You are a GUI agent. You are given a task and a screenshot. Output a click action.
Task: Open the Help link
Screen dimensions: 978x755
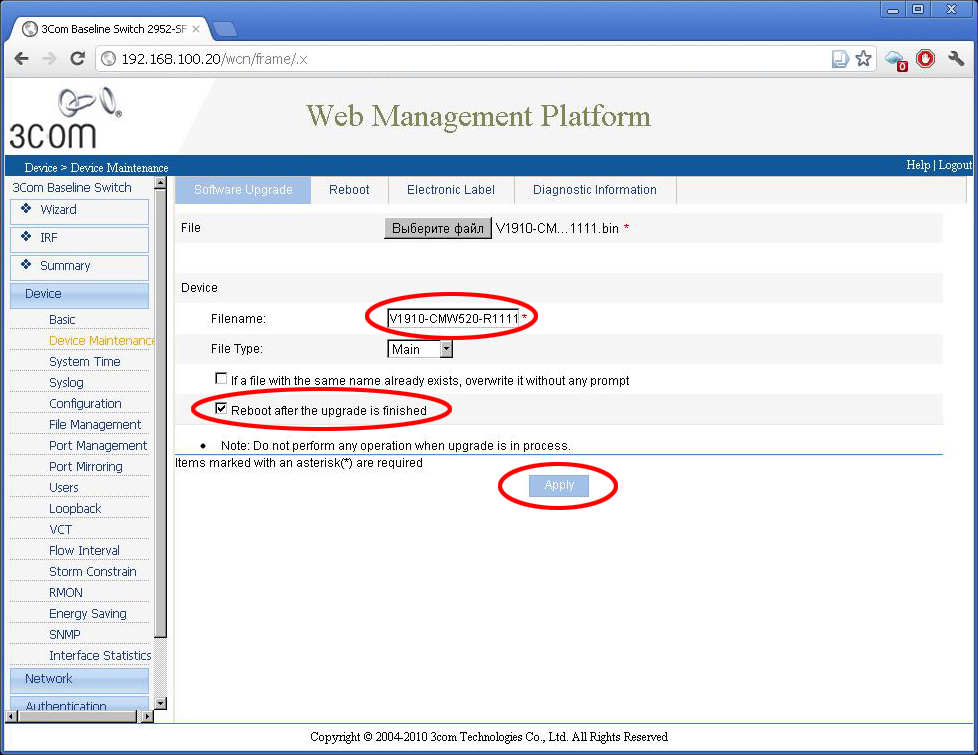coord(918,165)
